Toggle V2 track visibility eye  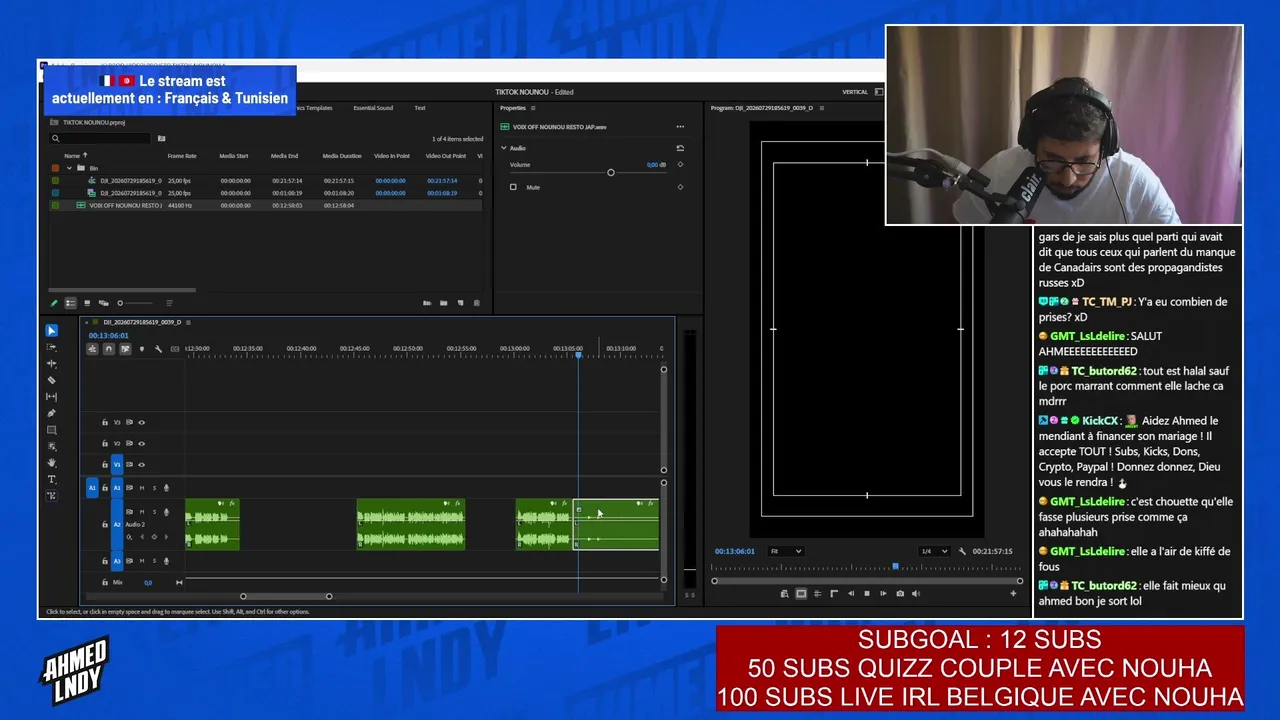tap(141, 443)
